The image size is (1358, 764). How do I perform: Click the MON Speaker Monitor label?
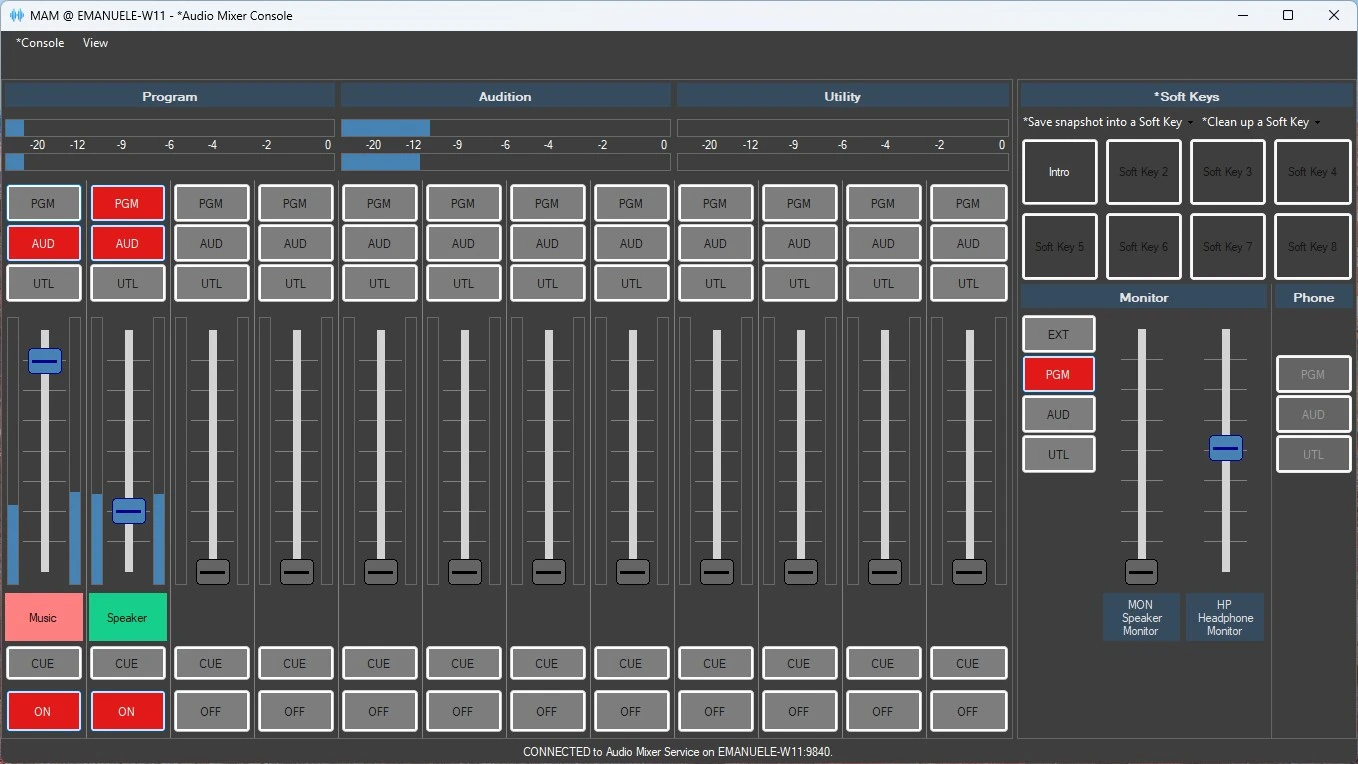point(1140,617)
